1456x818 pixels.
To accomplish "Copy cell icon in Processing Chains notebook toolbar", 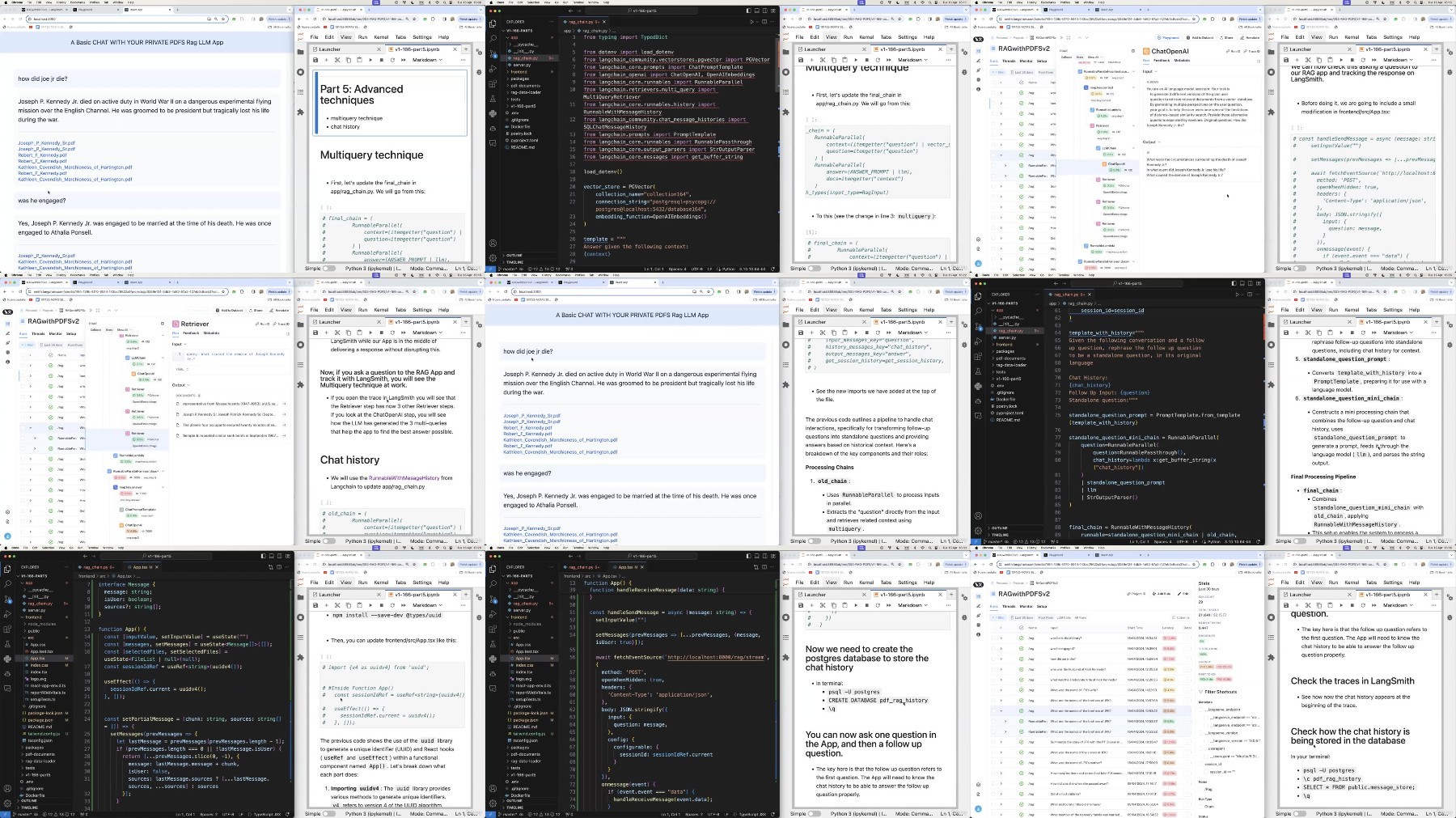I will (833, 333).
